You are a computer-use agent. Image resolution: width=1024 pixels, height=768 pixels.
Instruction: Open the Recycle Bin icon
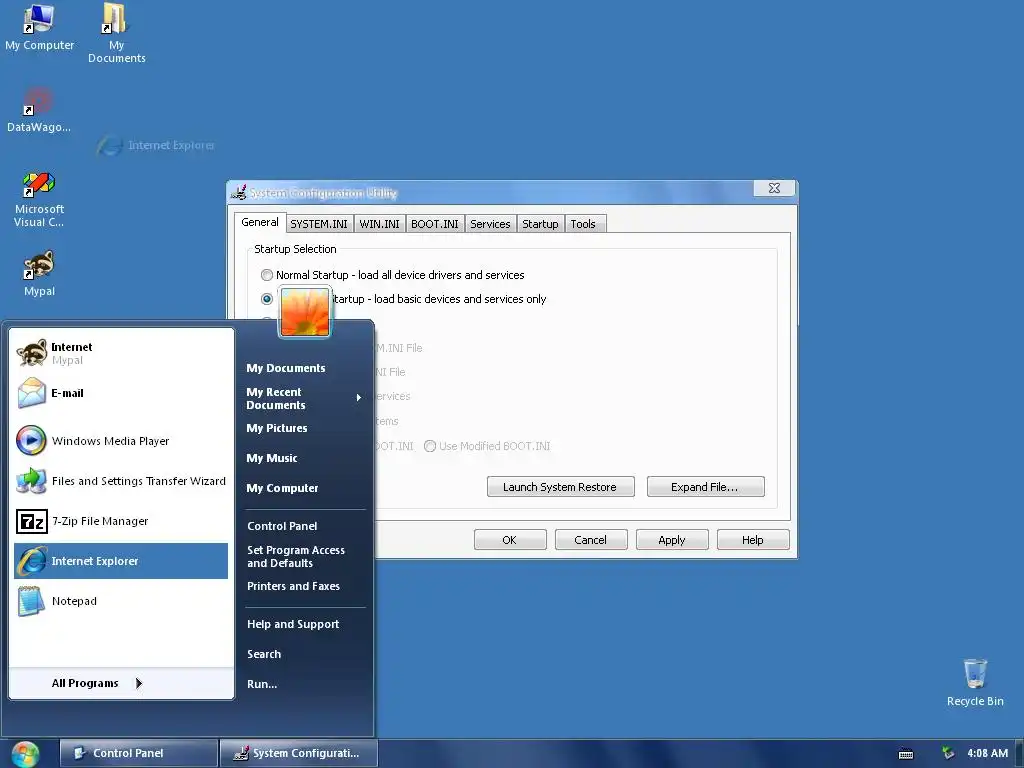[x=974, y=682]
